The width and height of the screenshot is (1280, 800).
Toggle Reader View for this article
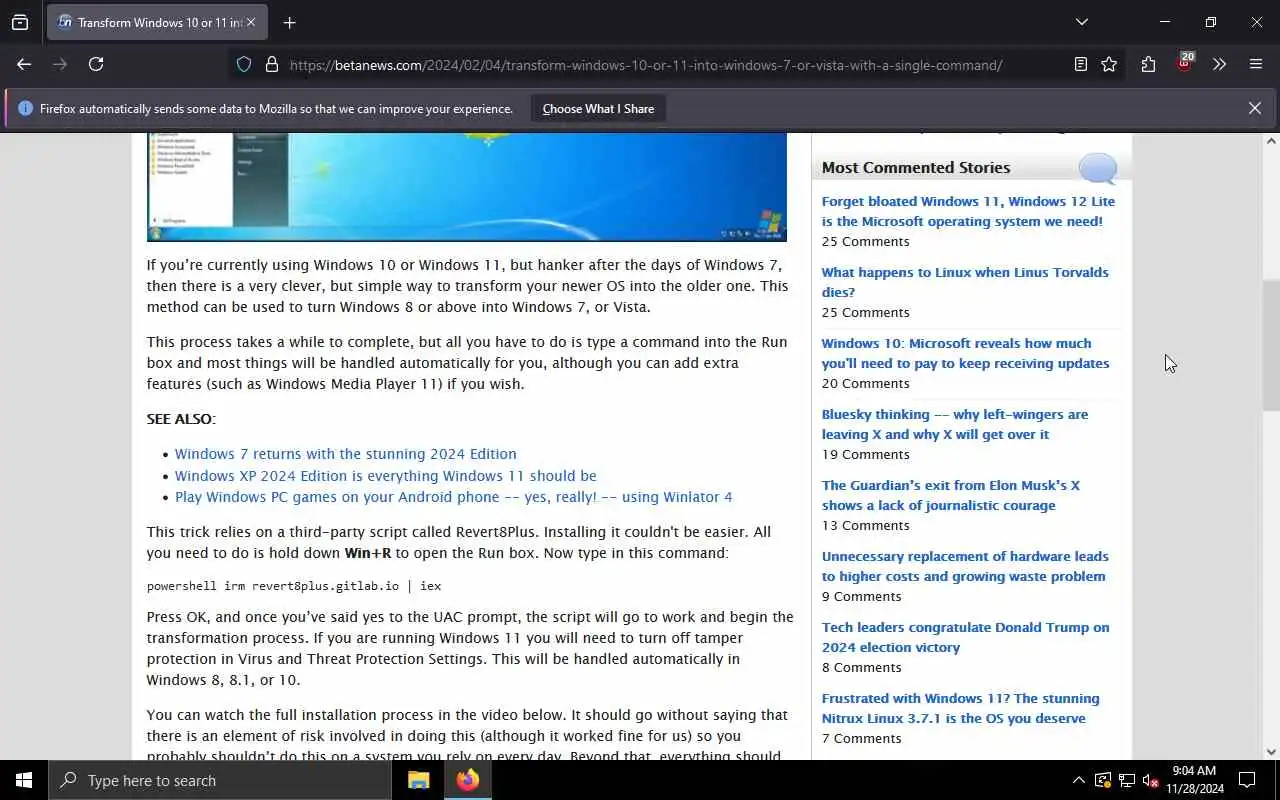[1080, 64]
